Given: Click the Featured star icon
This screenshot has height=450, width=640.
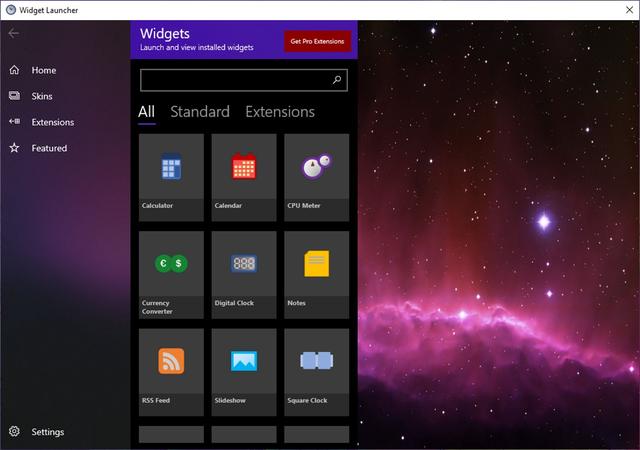Looking at the screenshot, I should pyautogui.click(x=14, y=147).
